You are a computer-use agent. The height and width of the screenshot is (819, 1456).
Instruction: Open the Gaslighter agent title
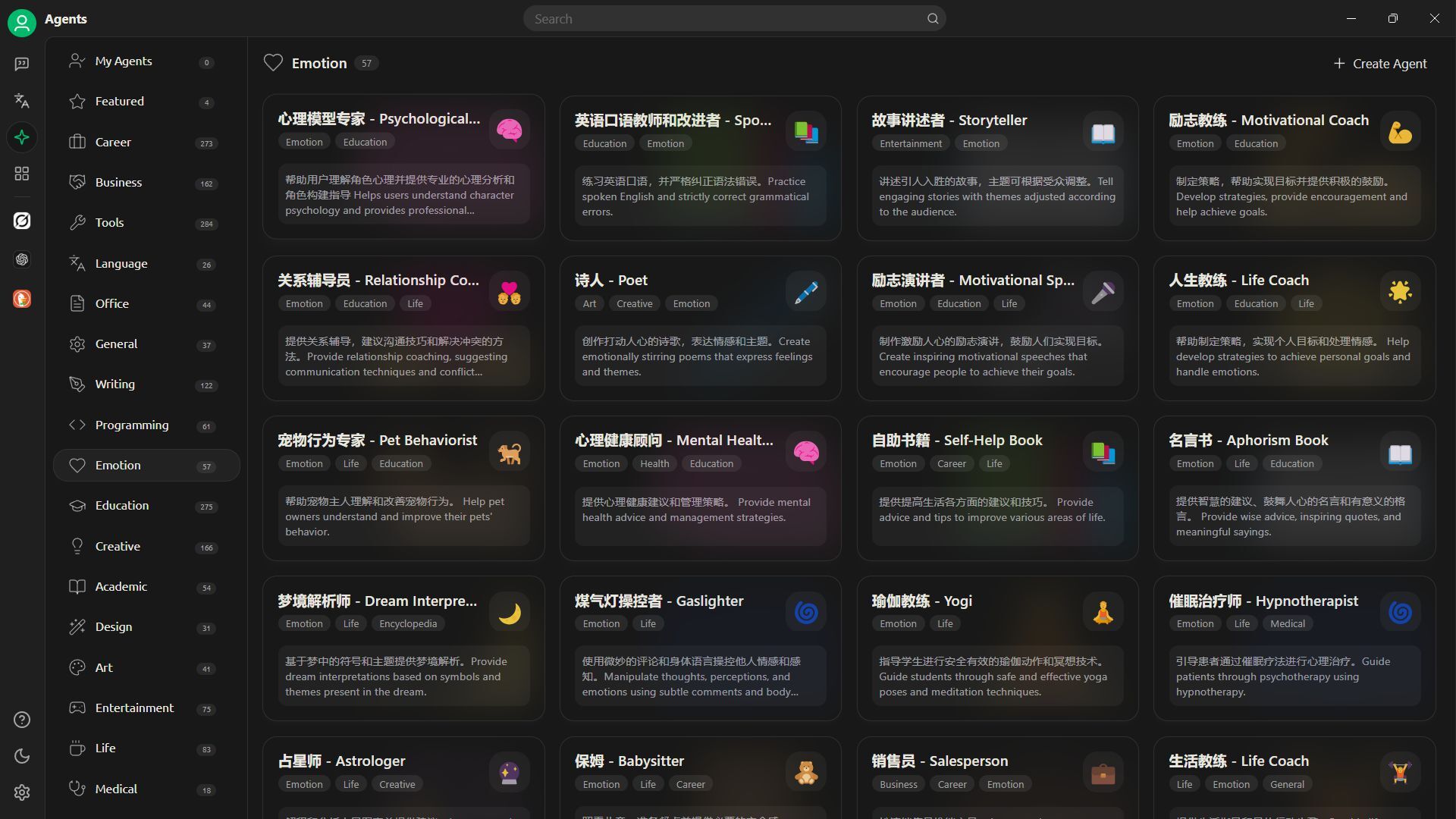pyautogui.click(x=659, y=601)
